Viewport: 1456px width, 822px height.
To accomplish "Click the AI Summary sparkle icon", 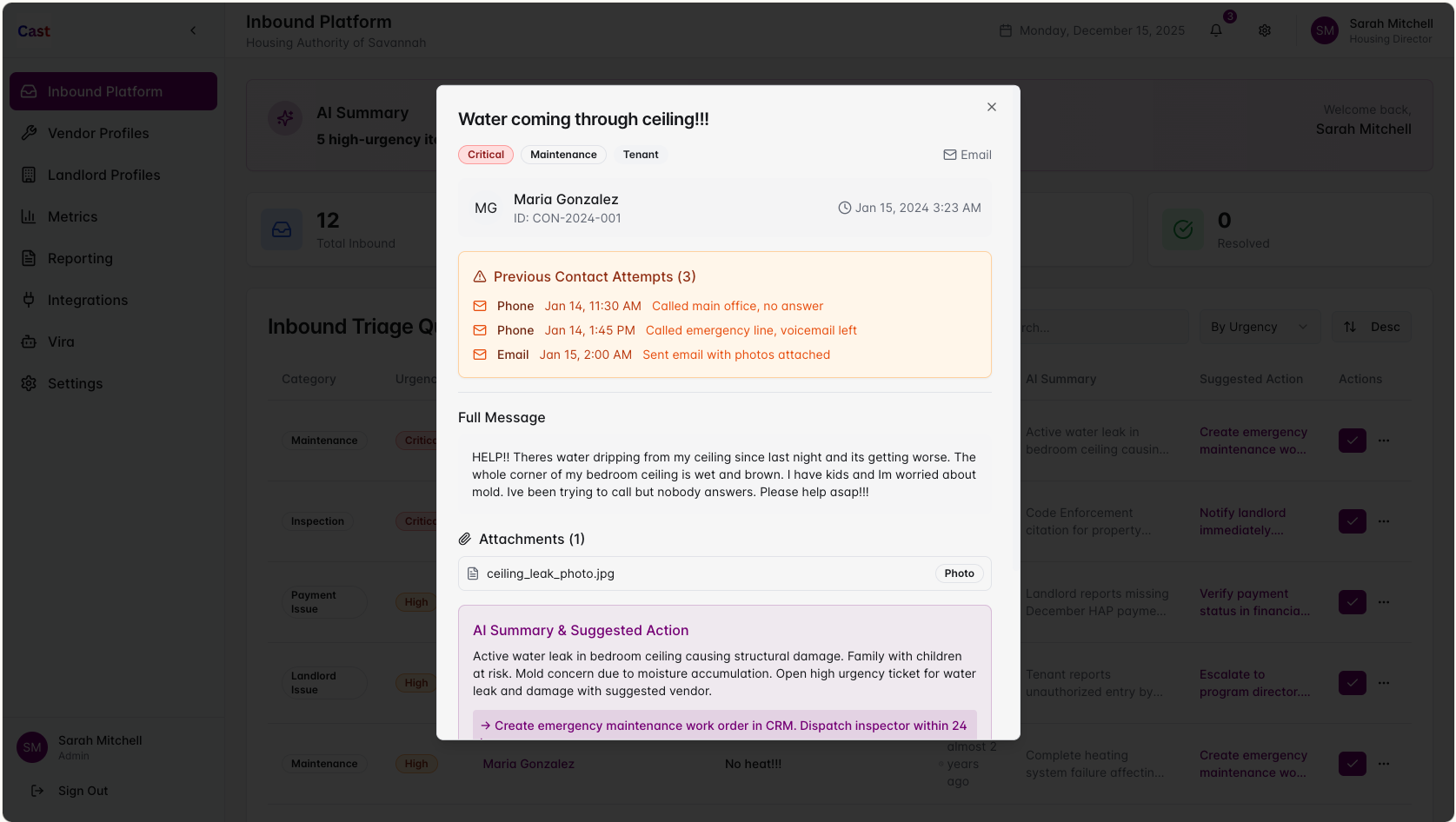I will coord(285,118).
